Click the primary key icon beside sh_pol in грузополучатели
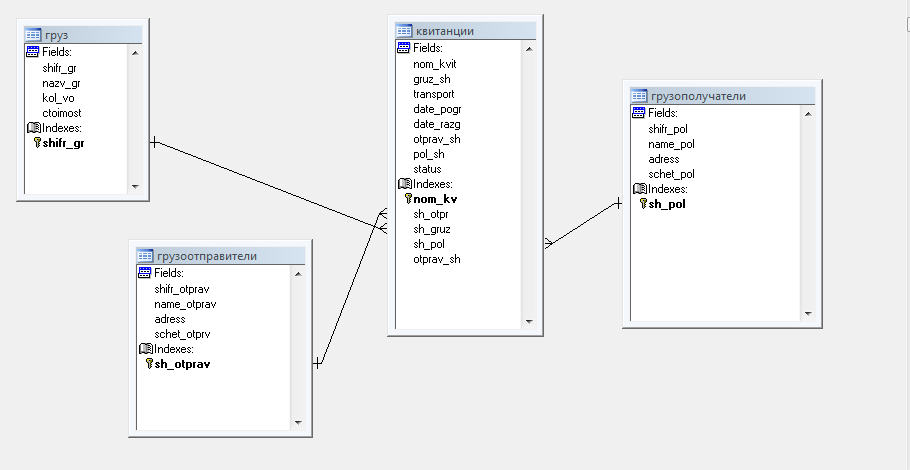910x470 pixels. 643,203
